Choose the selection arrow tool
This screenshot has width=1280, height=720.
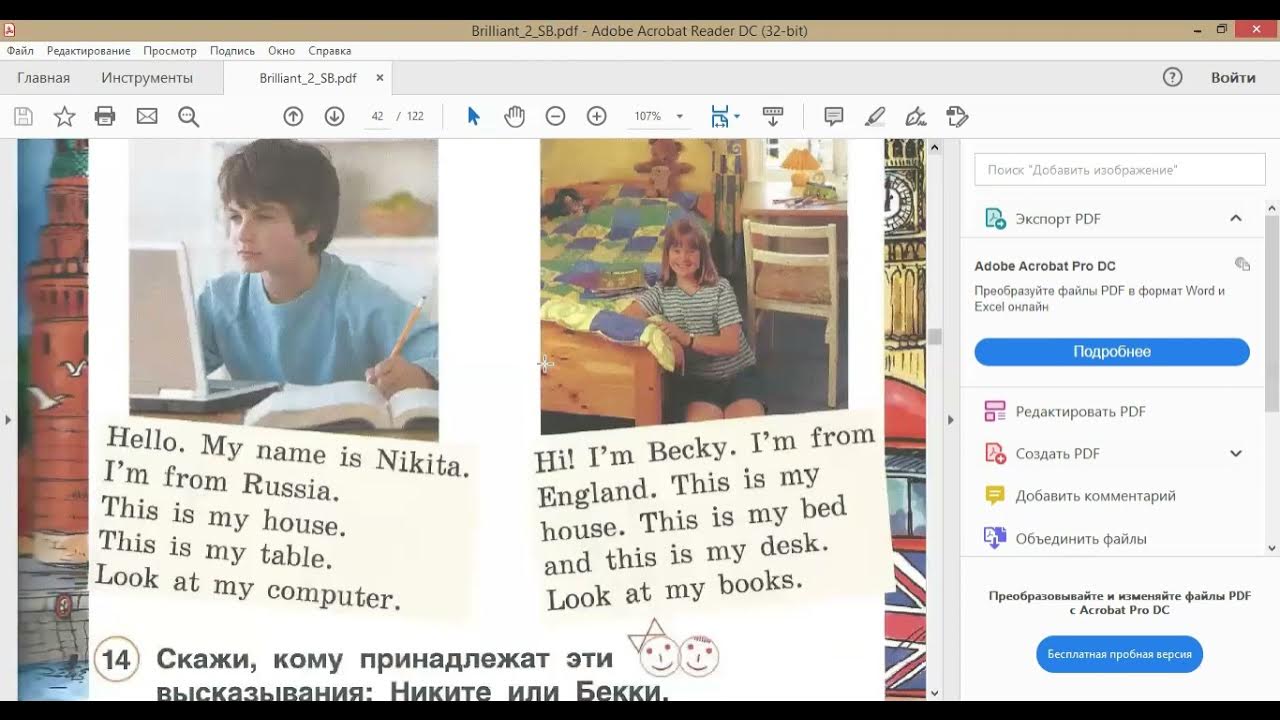[x=473, y=117]
